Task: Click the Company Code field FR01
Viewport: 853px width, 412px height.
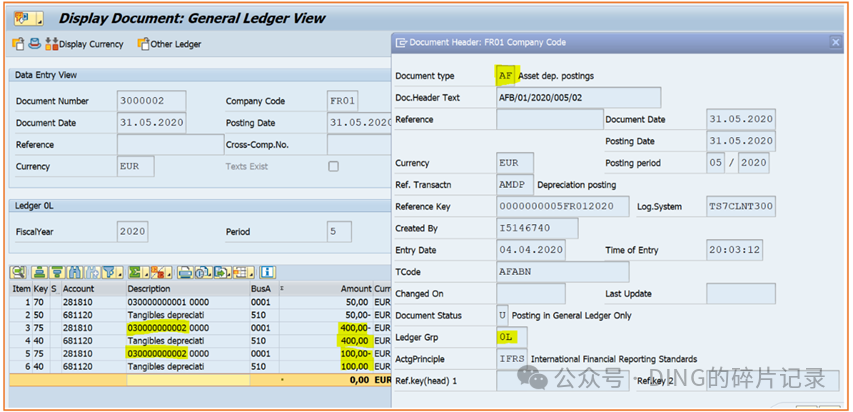Action: click(x=343, y=101)
